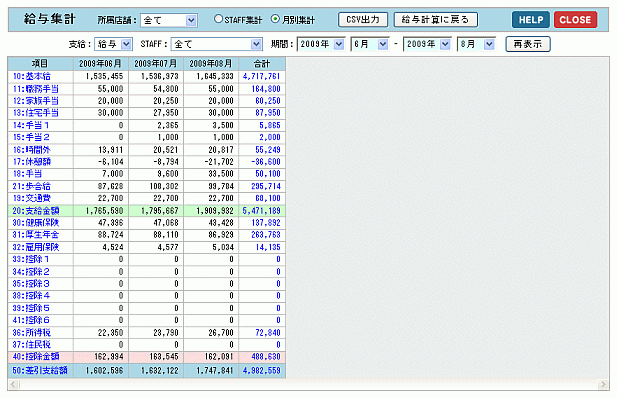Open the 支給 dropdown showing 給与

click(113, 44)
